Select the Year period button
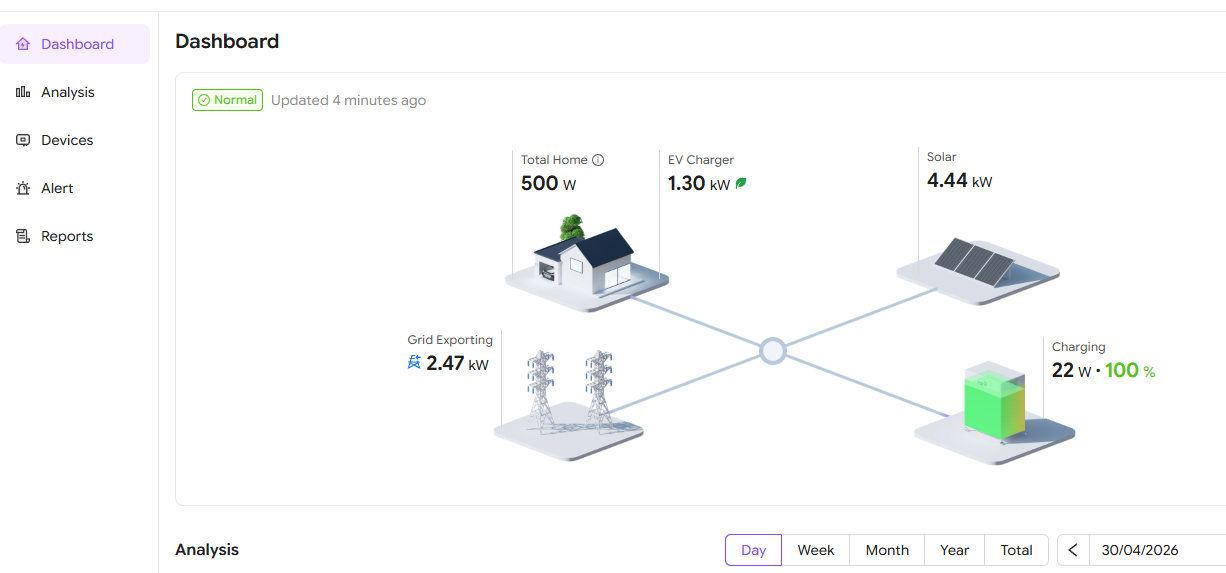 955,550
